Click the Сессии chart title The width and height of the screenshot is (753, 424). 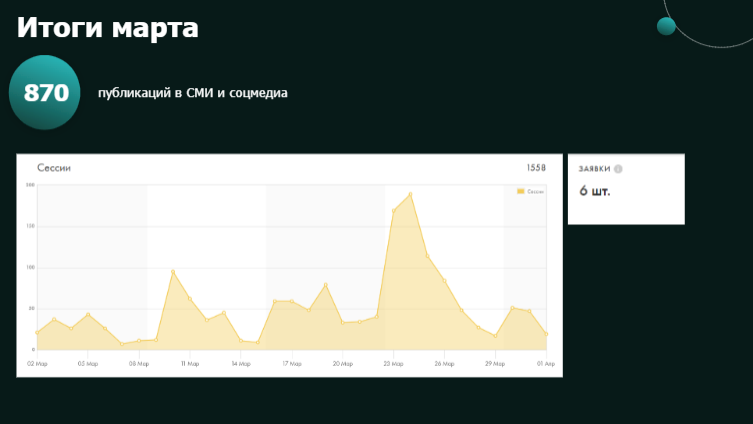coord(54,168)
